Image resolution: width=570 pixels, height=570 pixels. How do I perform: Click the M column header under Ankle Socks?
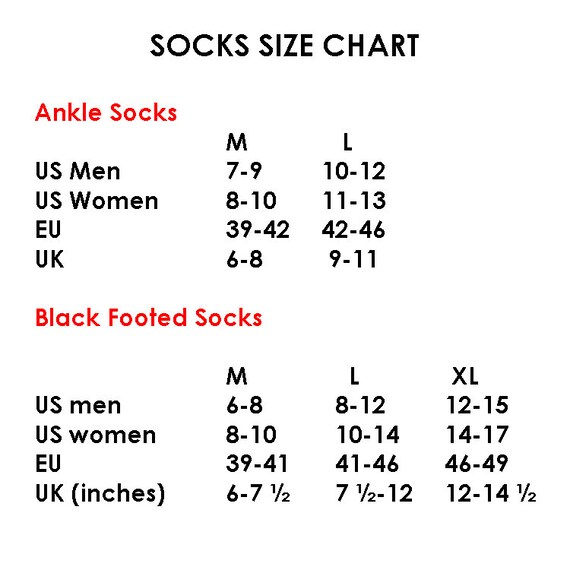click(237, 142)
